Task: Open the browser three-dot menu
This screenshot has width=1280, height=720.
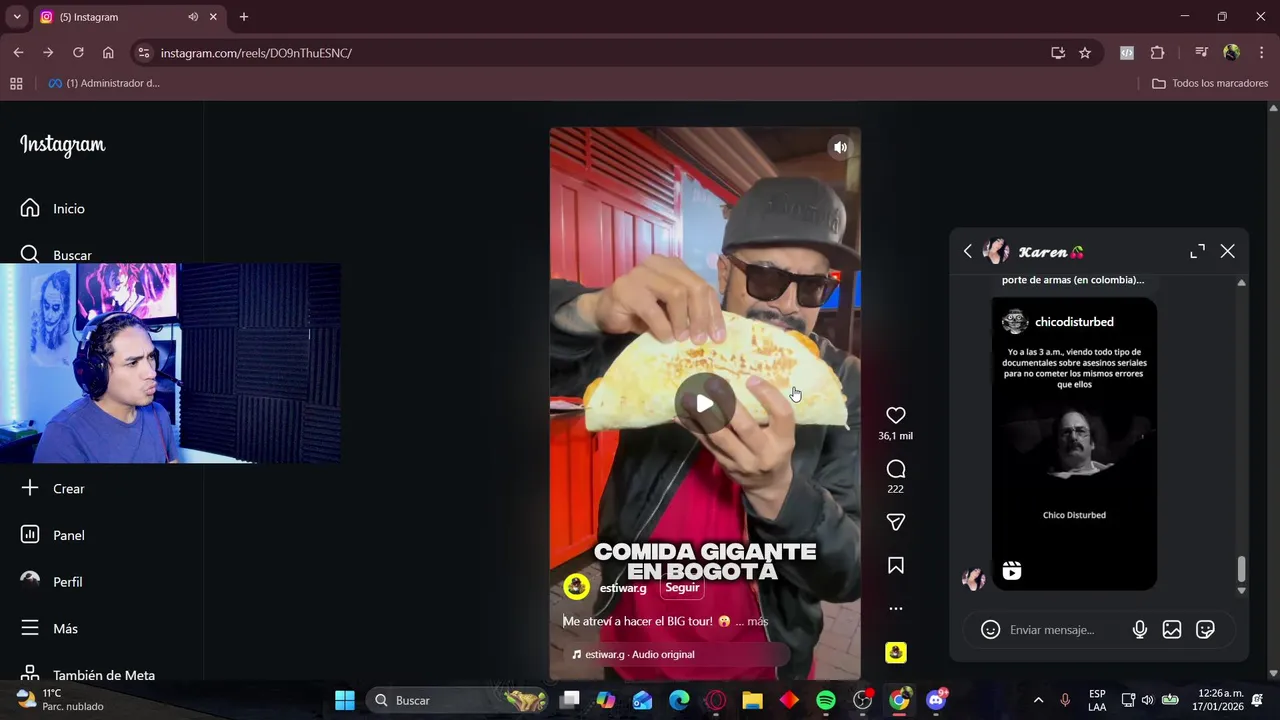Action: pyautogui.click(x=1262, y=53)
